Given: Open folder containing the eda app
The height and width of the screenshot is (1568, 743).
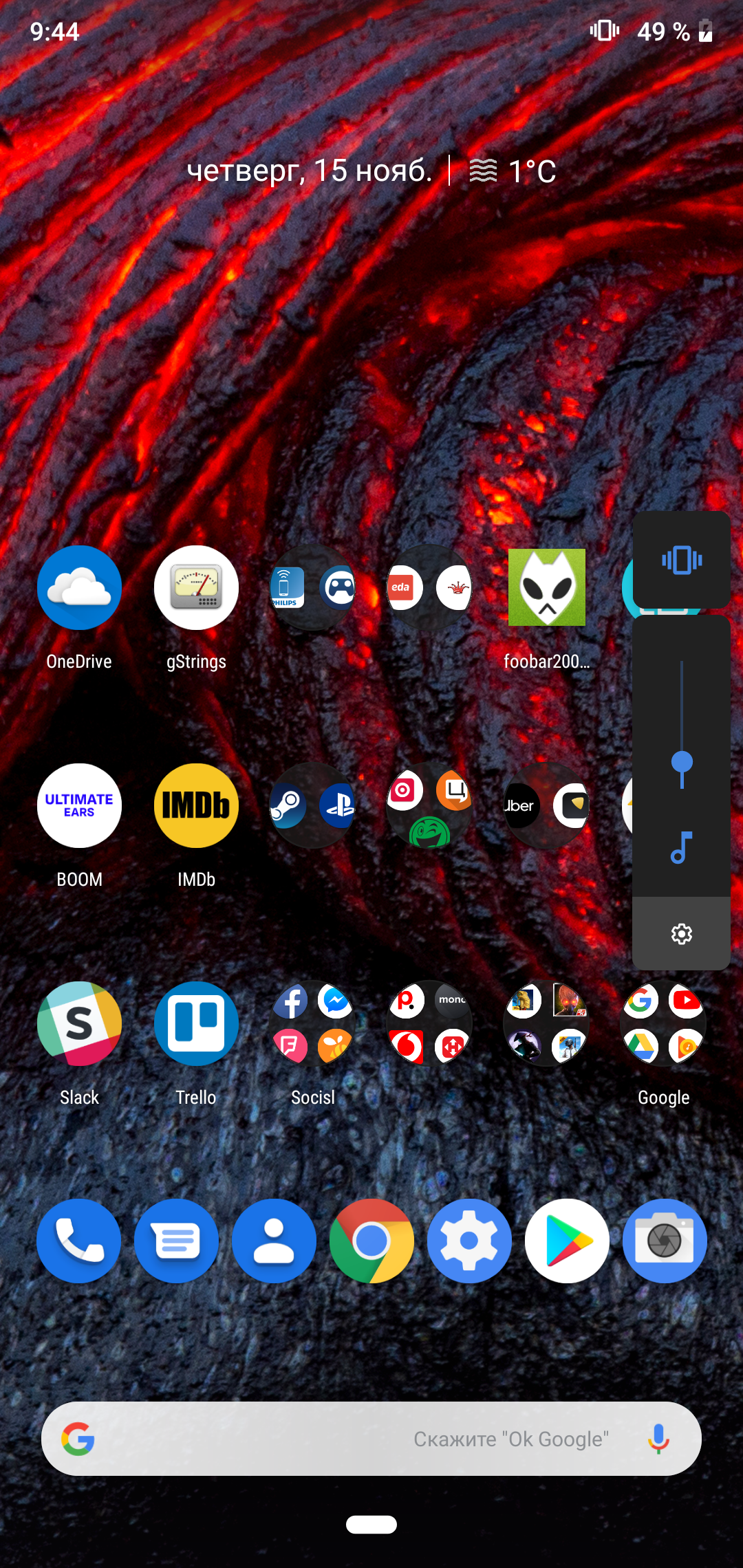Looking at the screenshot, I should (x=430, y=588).
